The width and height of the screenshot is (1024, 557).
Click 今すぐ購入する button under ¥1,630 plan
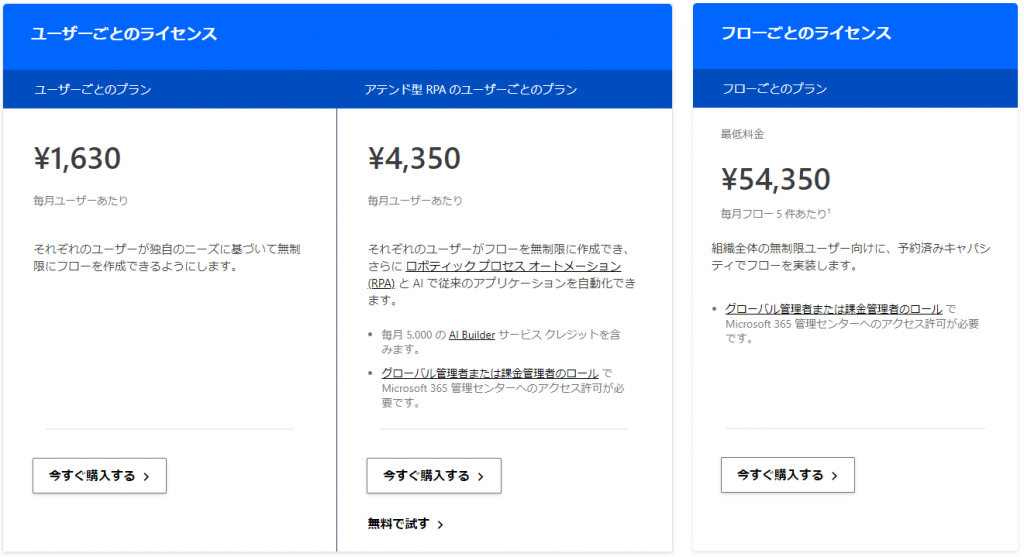click(x=99, y=475)
